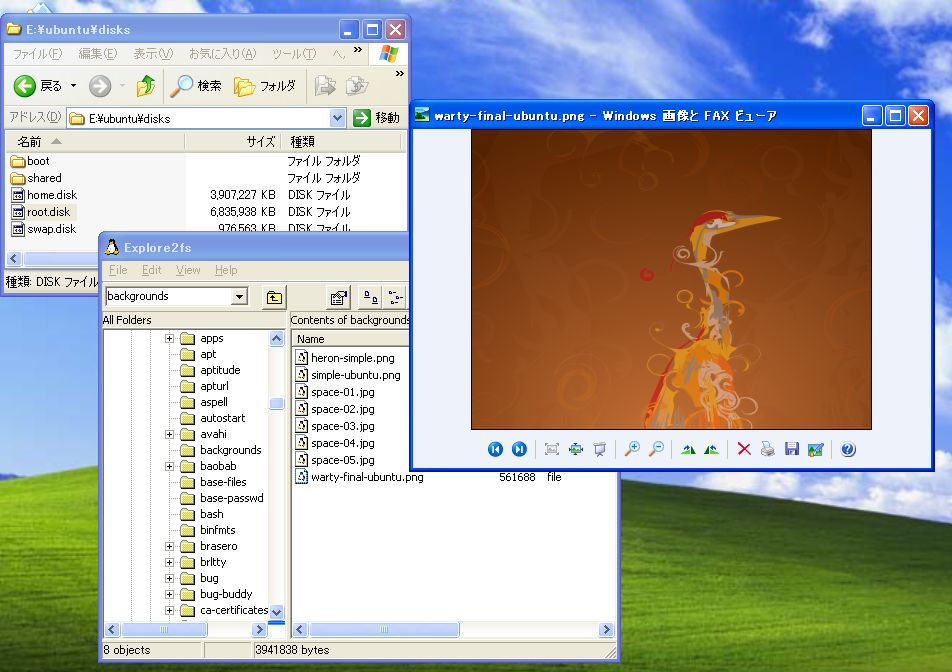Show more Explorer menu items via chevron
Screen dimensions: 952x672
[358, 50]
